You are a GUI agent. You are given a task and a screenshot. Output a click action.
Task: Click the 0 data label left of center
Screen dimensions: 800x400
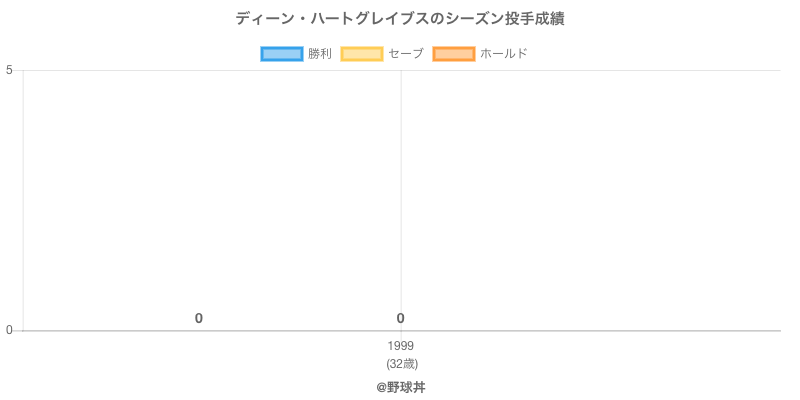coord(199,319)
